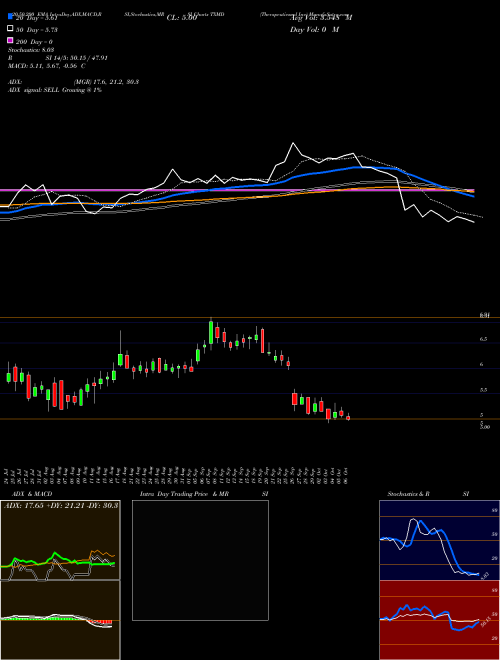Open the ADX indicator chart panel
The height and width of the screenshot is (660, 500).
click(x=60, y=540)
